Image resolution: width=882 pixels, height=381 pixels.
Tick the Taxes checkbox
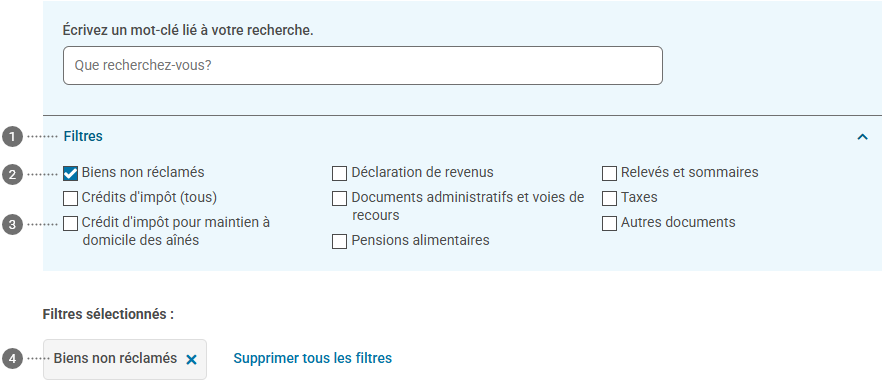(609, 199)
